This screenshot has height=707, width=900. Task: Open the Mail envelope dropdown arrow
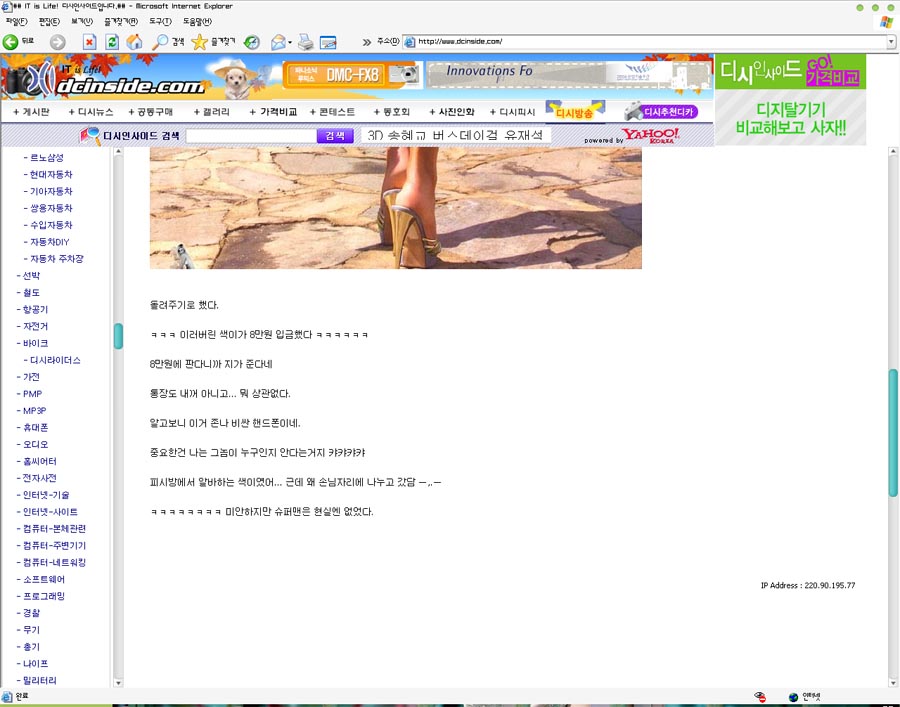click(290, 42)
